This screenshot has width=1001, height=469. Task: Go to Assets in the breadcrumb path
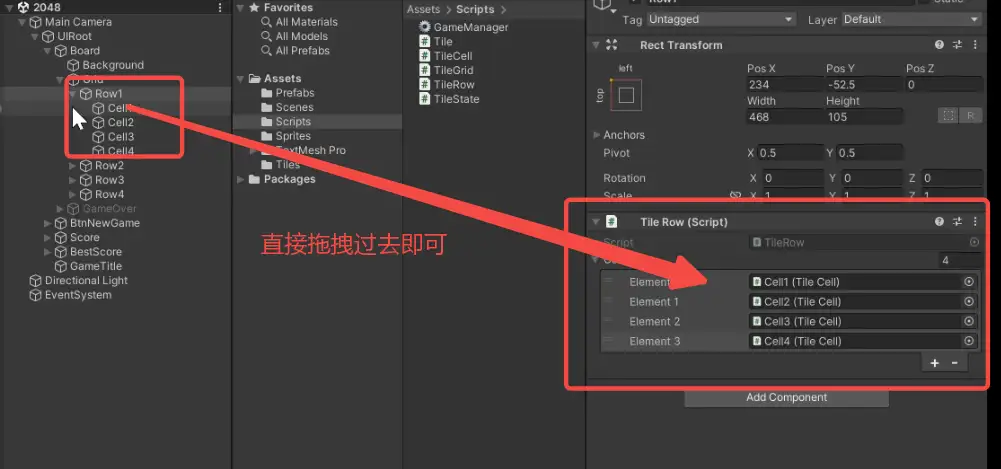click(x=423, y=10)
